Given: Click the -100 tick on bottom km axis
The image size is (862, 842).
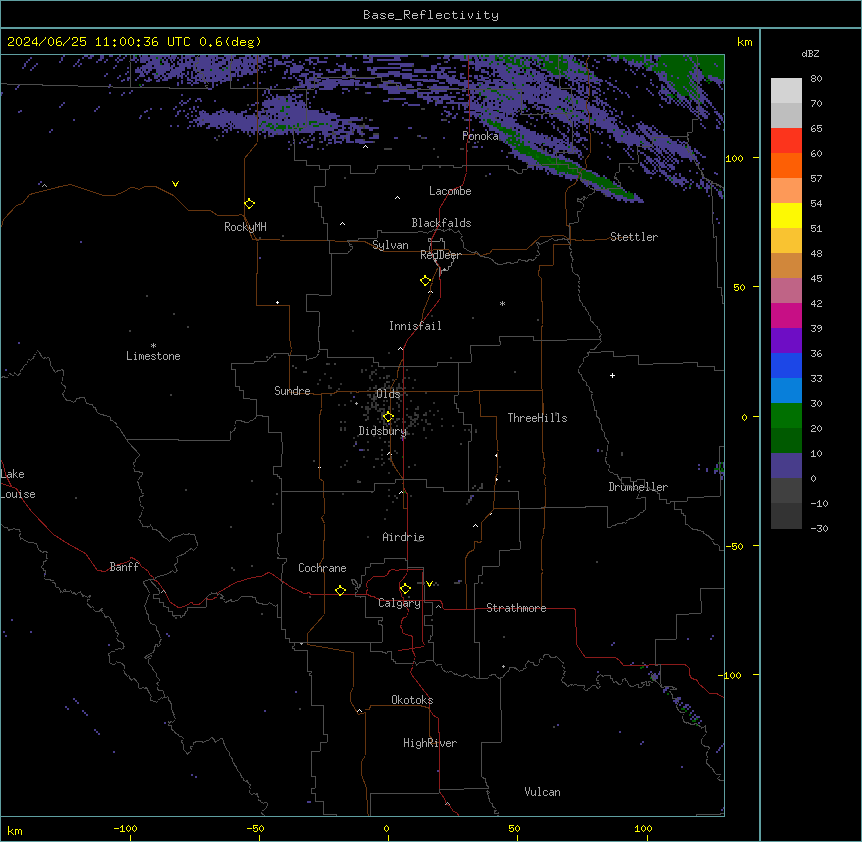Looking at the screenshot, I should coord(125,828).
